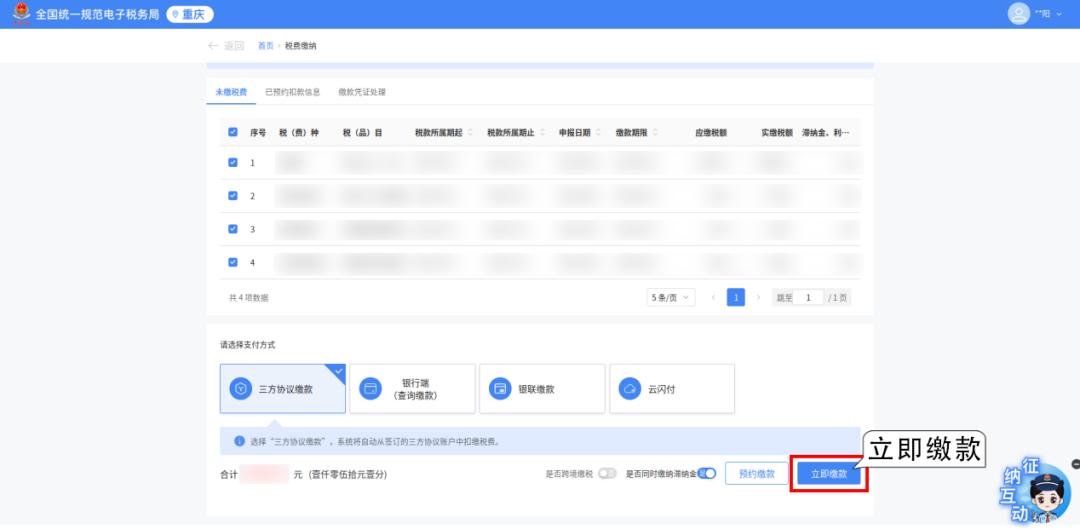Image resolution: width=1080 pixels, height=529 pixels.
Task: Click the 银行端查询缴款 payment icon
Action: pyautogui.click(x=370, y=389)
